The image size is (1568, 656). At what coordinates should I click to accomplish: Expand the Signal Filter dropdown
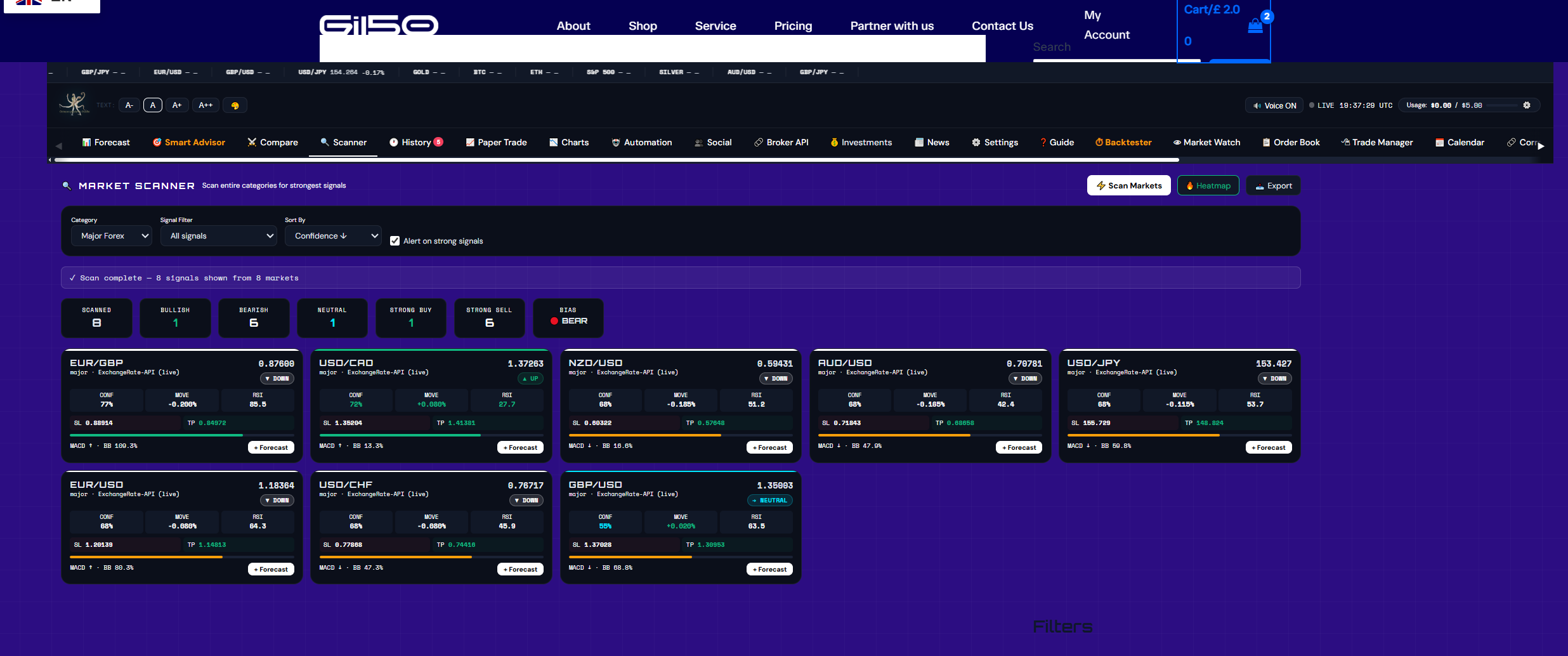218,236
